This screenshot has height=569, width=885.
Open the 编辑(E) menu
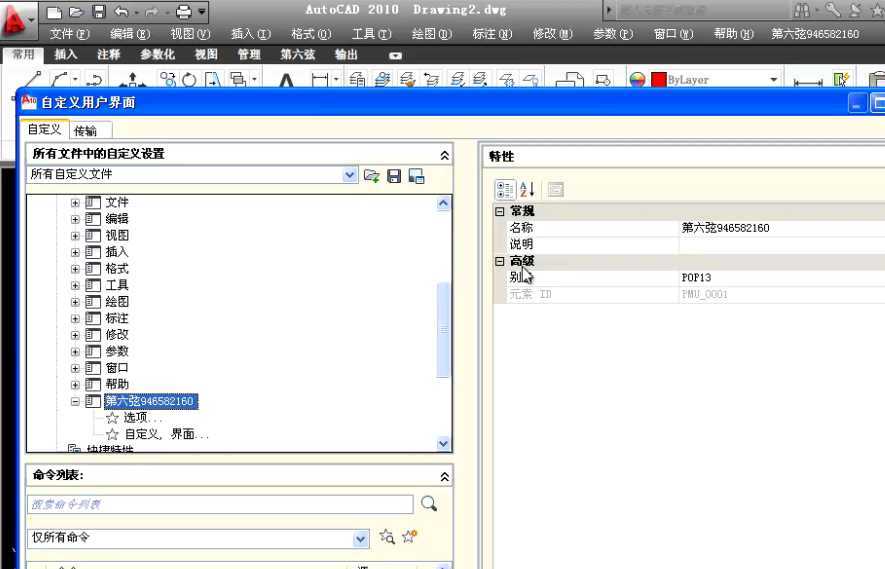(130, 34)
